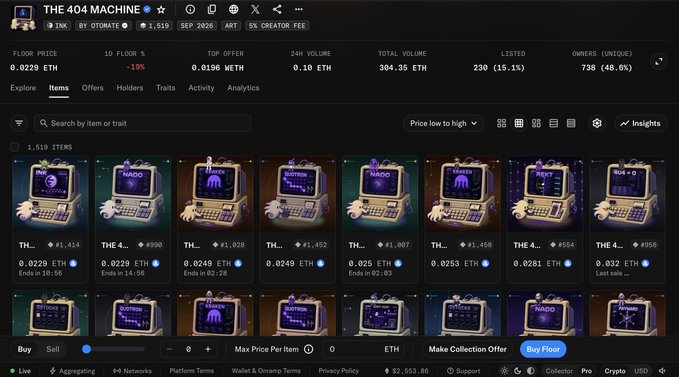Switch to mosaic grid view
This screenshot has height=377, width=679.
(x=536, y=123)
